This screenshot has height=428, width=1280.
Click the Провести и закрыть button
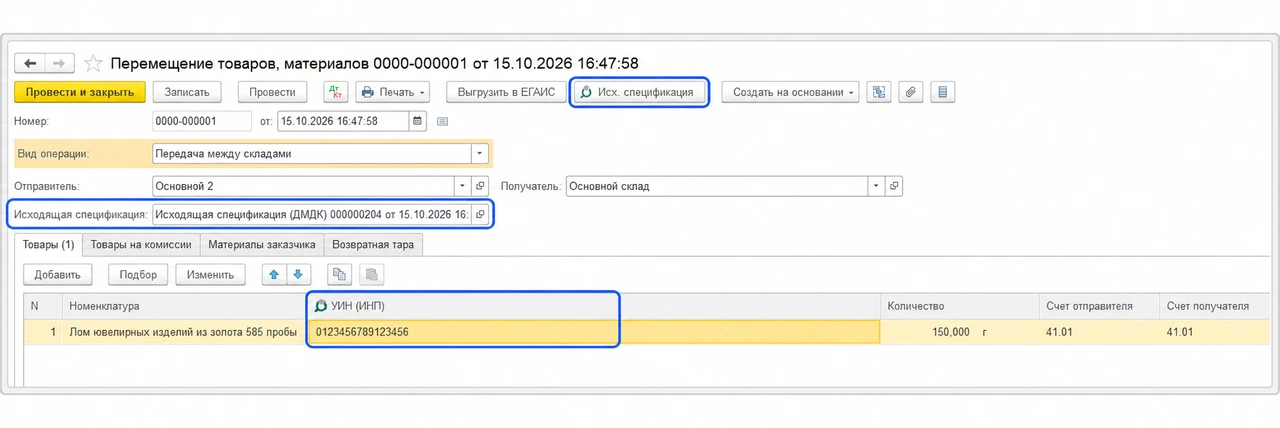pyautogui.click(x=80, y=92)
